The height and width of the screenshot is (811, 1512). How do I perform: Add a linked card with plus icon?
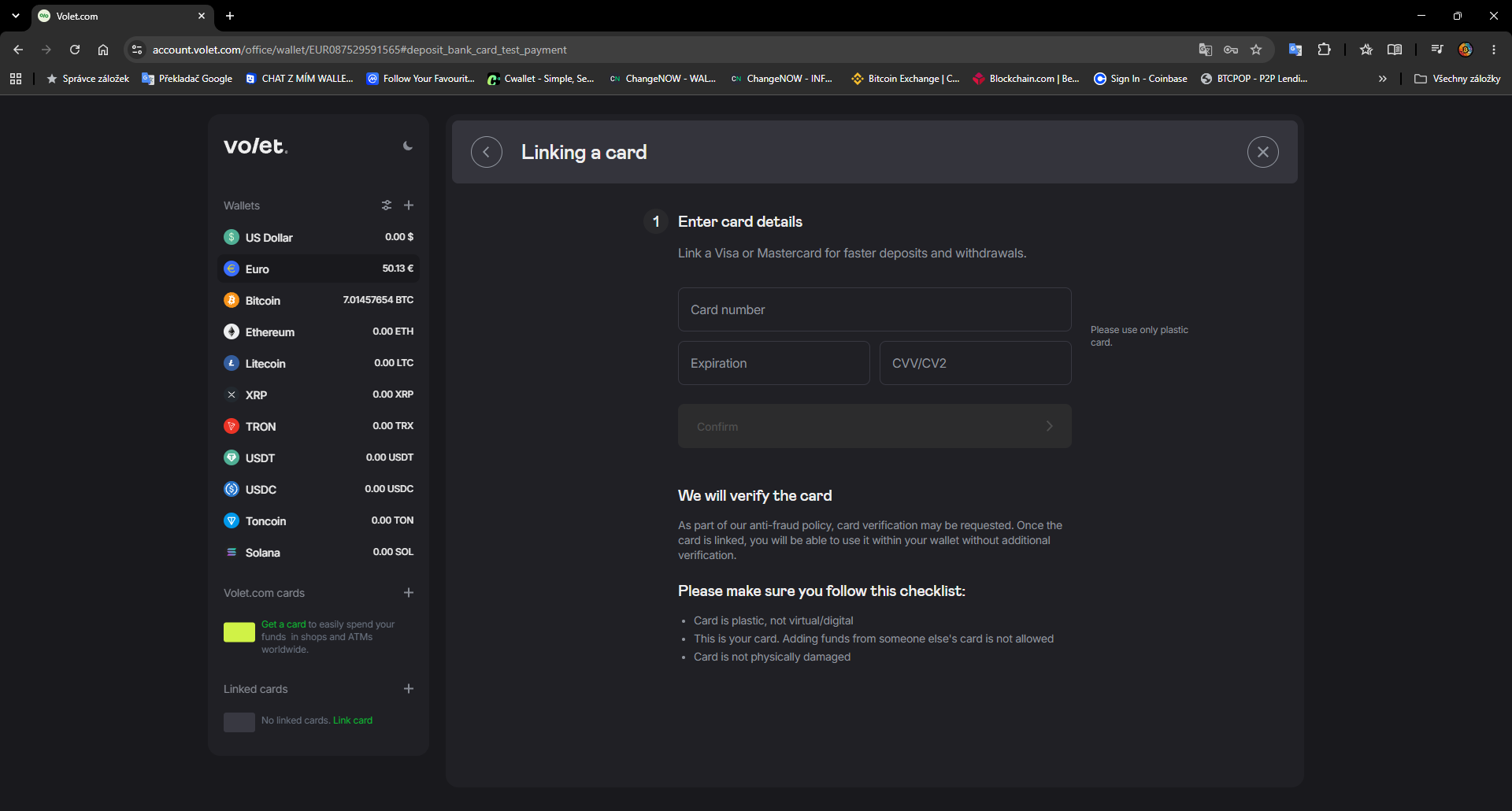(409, 689)
